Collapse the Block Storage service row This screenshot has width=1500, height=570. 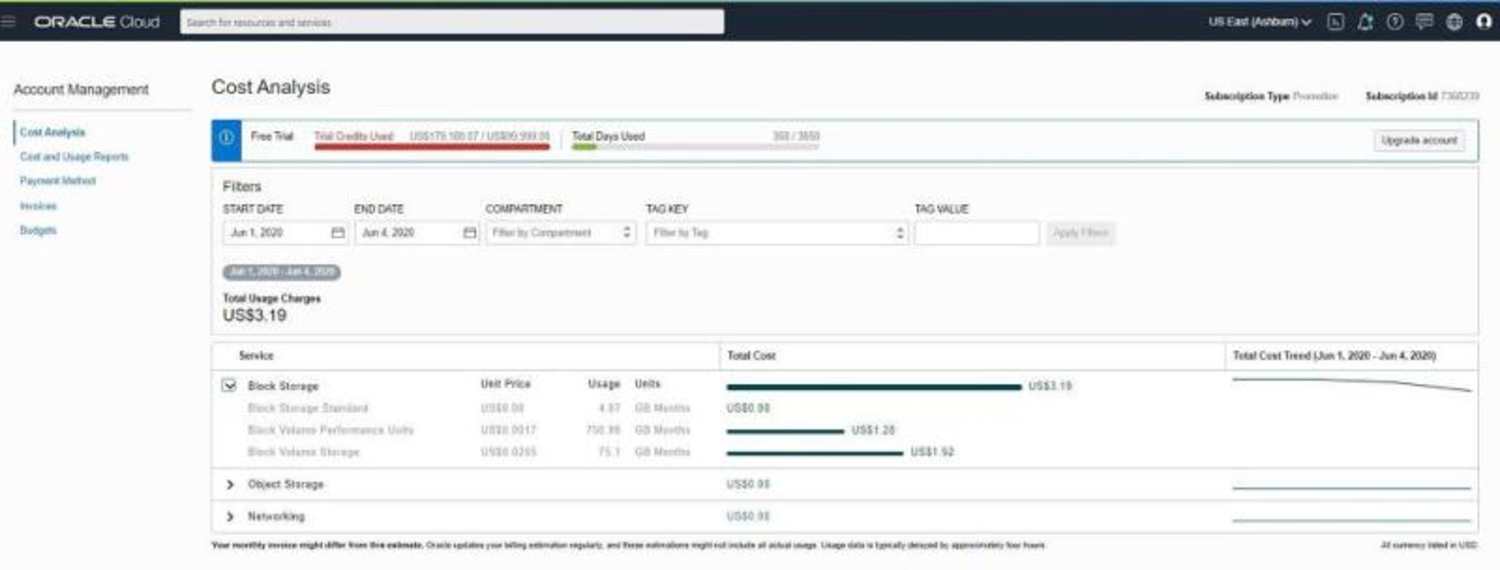[229, 385]
